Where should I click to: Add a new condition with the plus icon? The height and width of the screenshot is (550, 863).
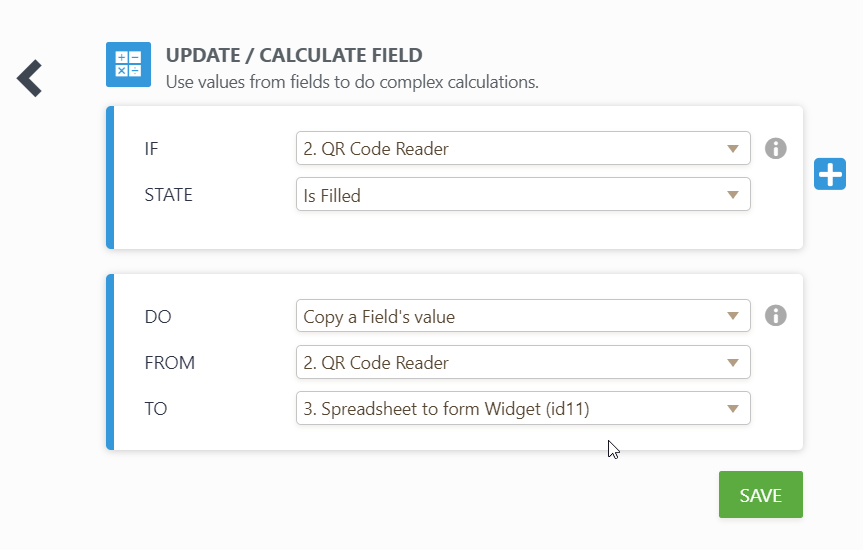[x=830, y=174]
